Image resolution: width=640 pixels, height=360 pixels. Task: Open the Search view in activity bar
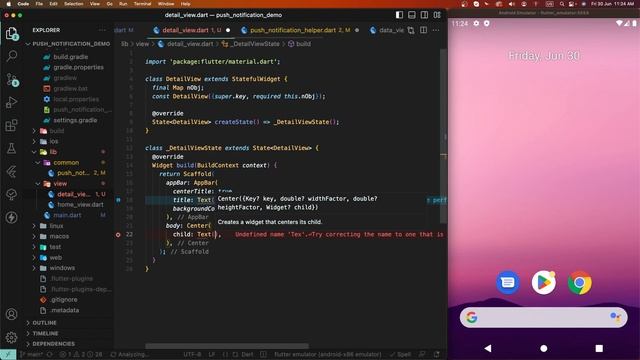(x=12, y=56)
